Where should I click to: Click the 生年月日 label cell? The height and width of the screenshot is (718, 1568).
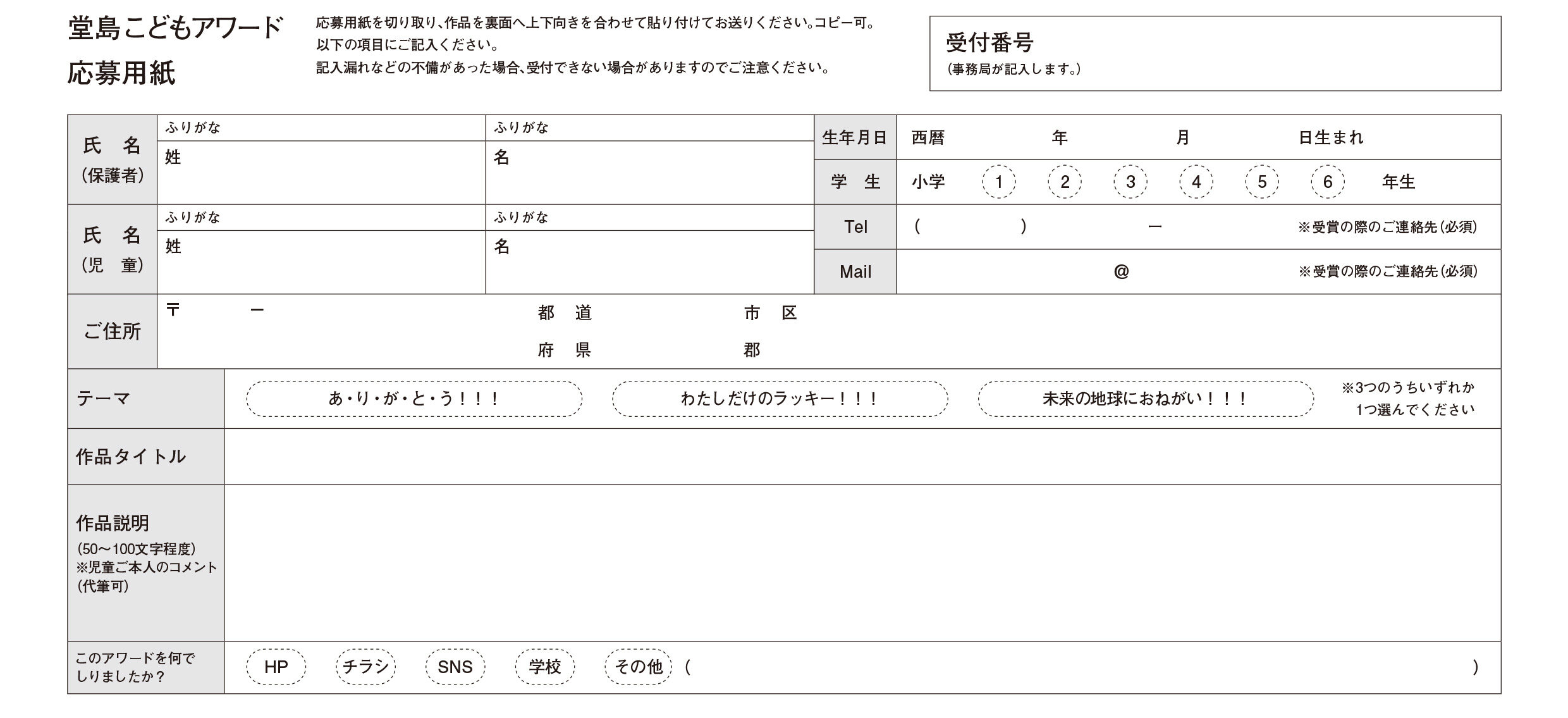(855, 137)
